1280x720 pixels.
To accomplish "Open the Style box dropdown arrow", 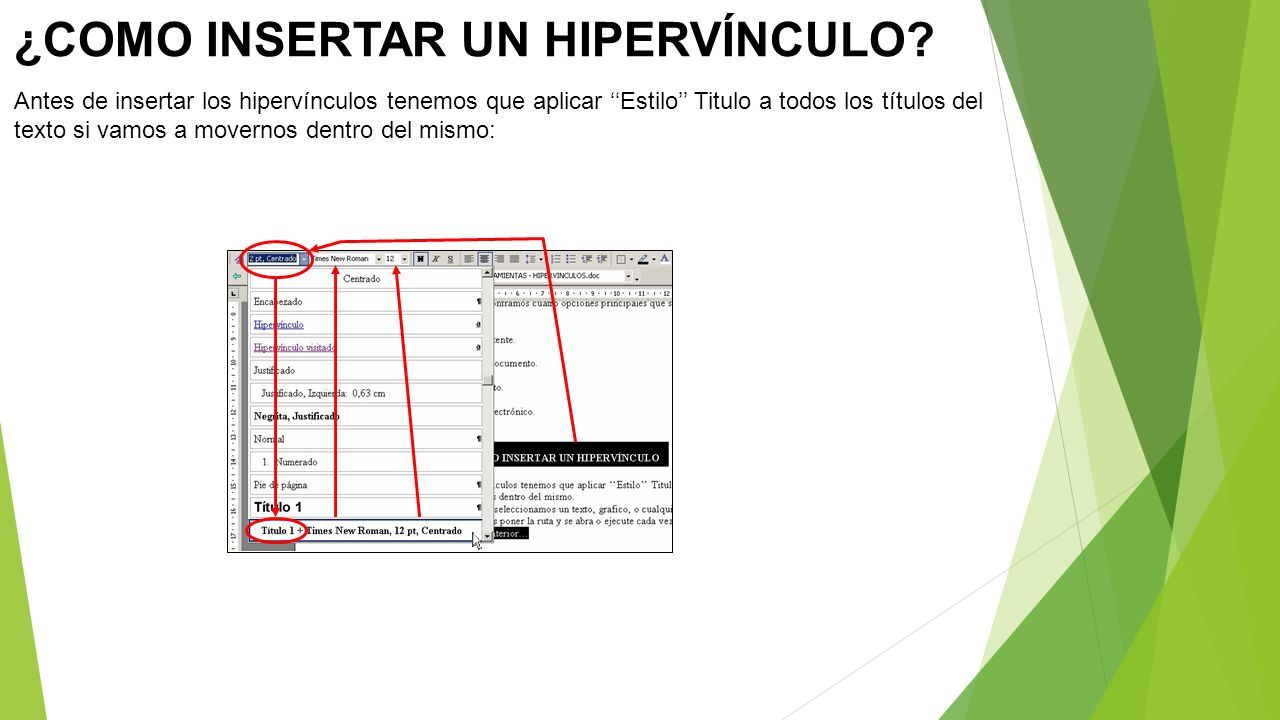I will click(304, 258).
